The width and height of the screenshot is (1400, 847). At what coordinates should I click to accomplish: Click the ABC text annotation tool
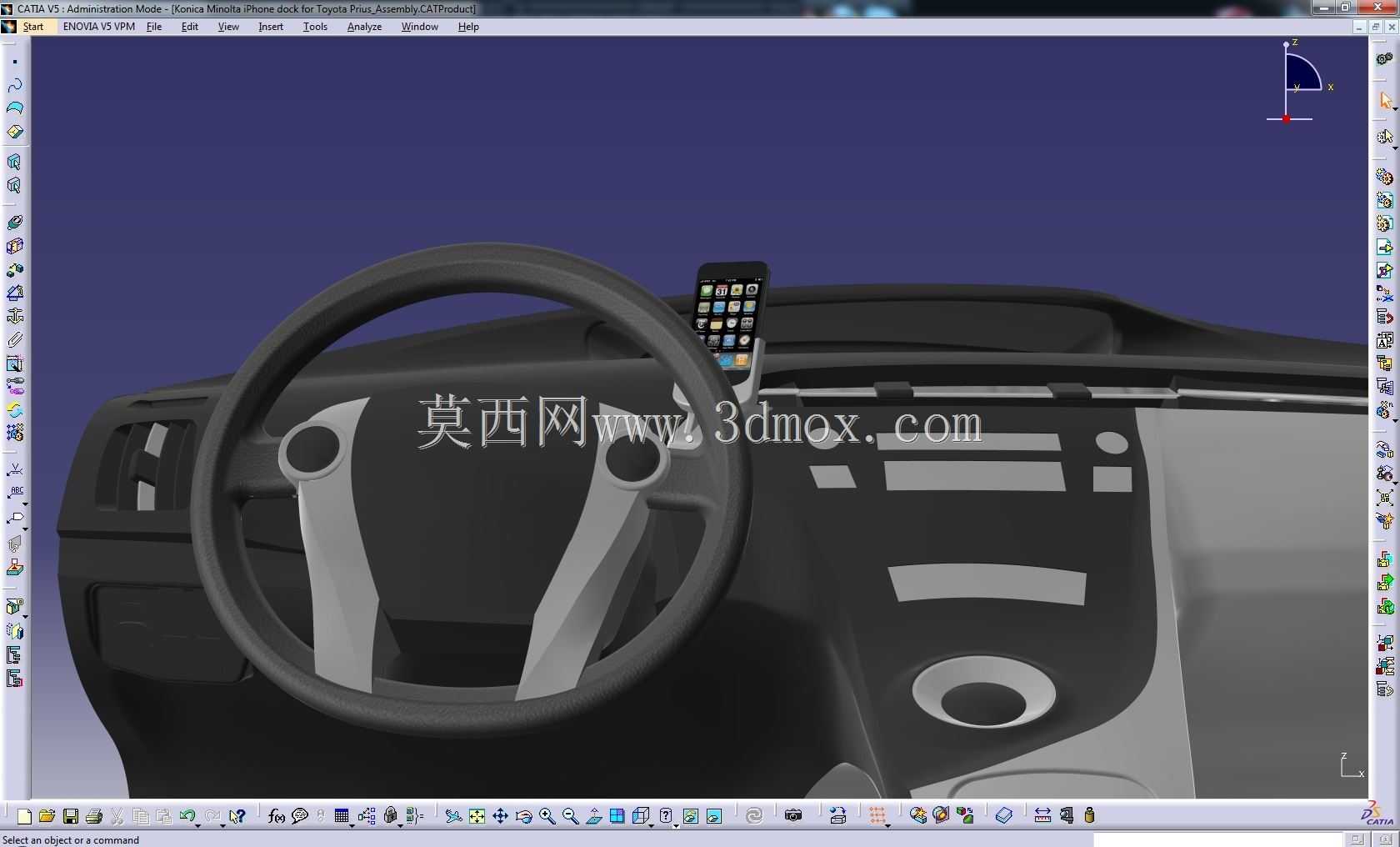pyautogui.click(x=14, y=493)
